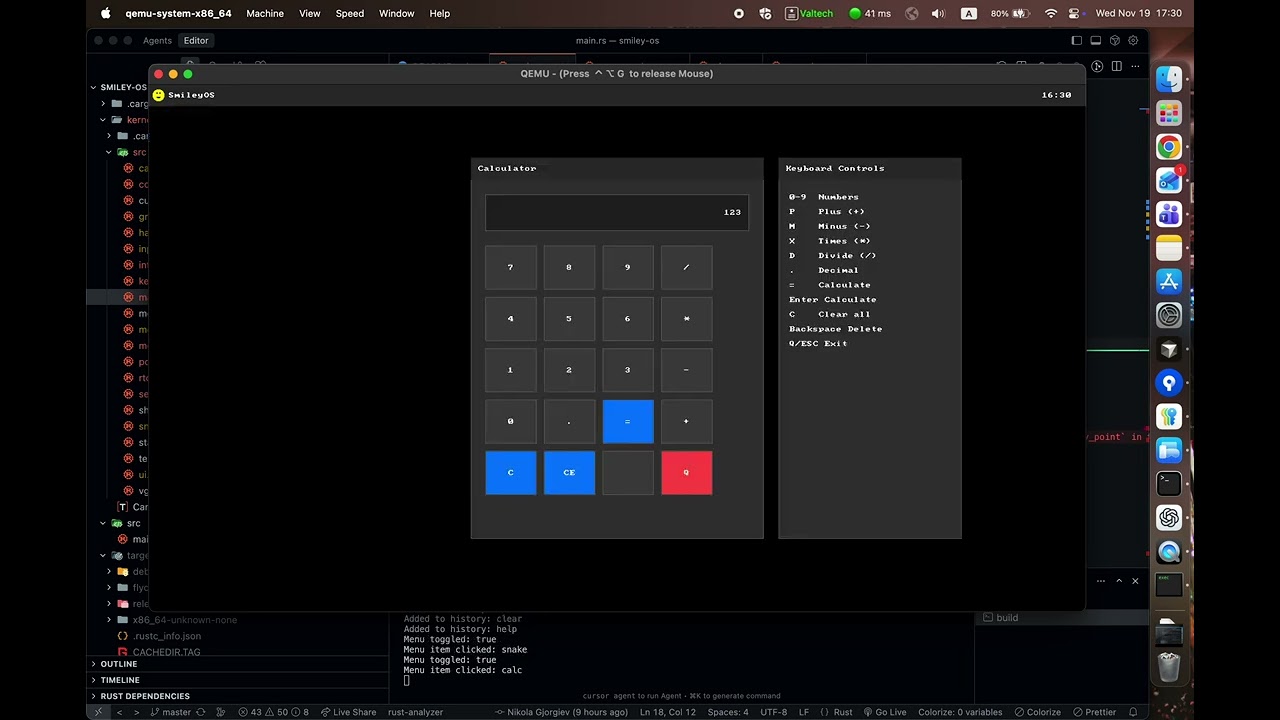Click Live Share in the status bar
1280x720 pixels.
point(348,712)
